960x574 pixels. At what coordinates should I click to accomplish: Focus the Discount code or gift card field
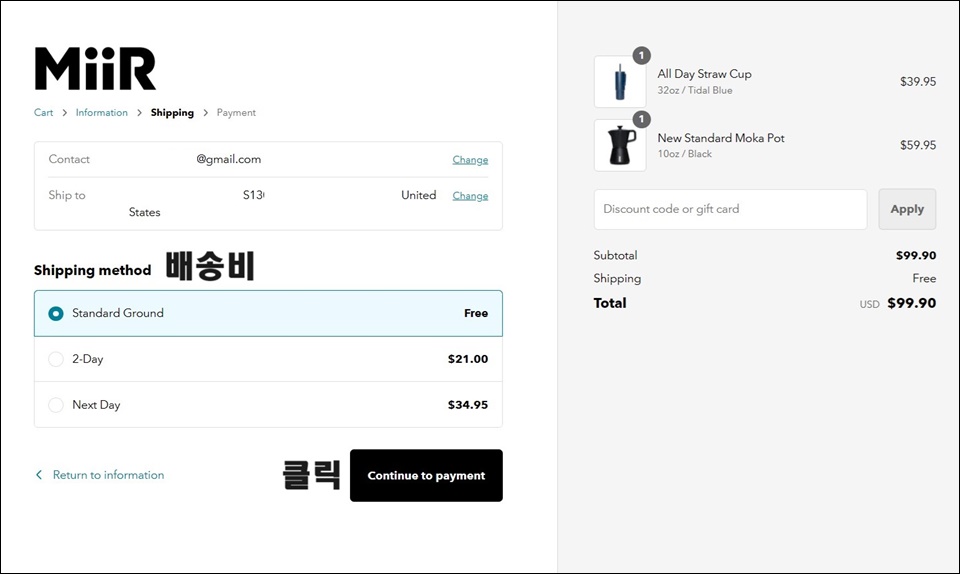[x=730, y=209]
